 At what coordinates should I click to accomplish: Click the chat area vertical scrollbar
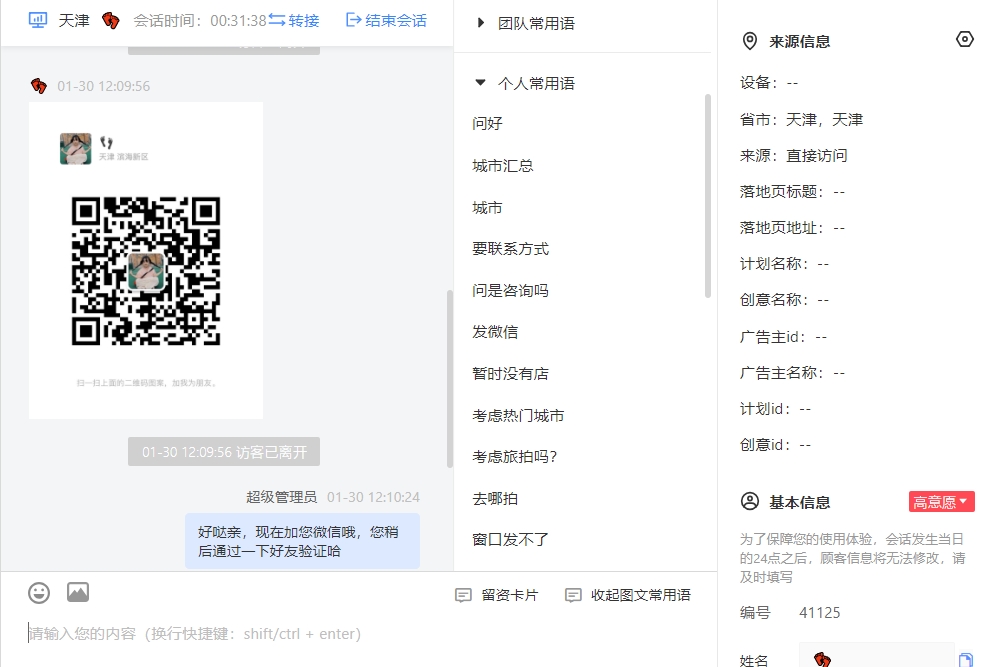[x=449, y=379]
